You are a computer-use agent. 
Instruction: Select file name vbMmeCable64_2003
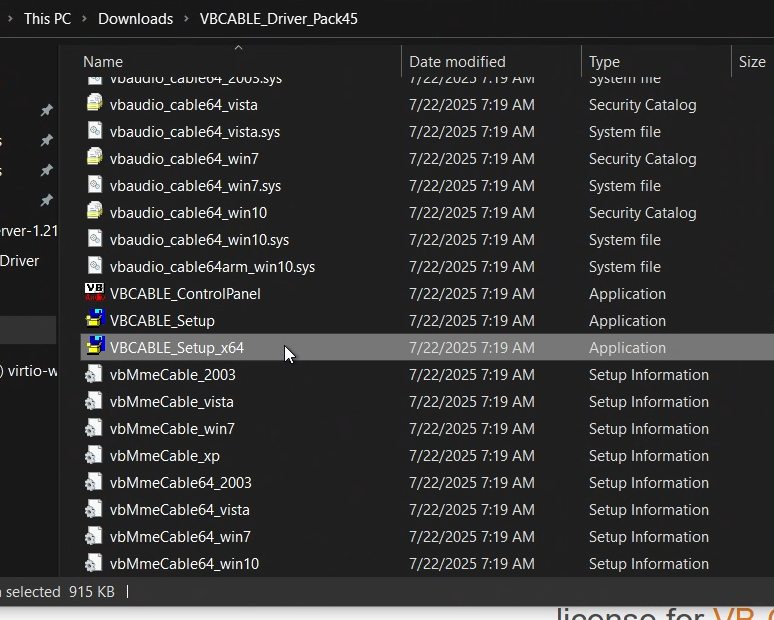[181, 482]
